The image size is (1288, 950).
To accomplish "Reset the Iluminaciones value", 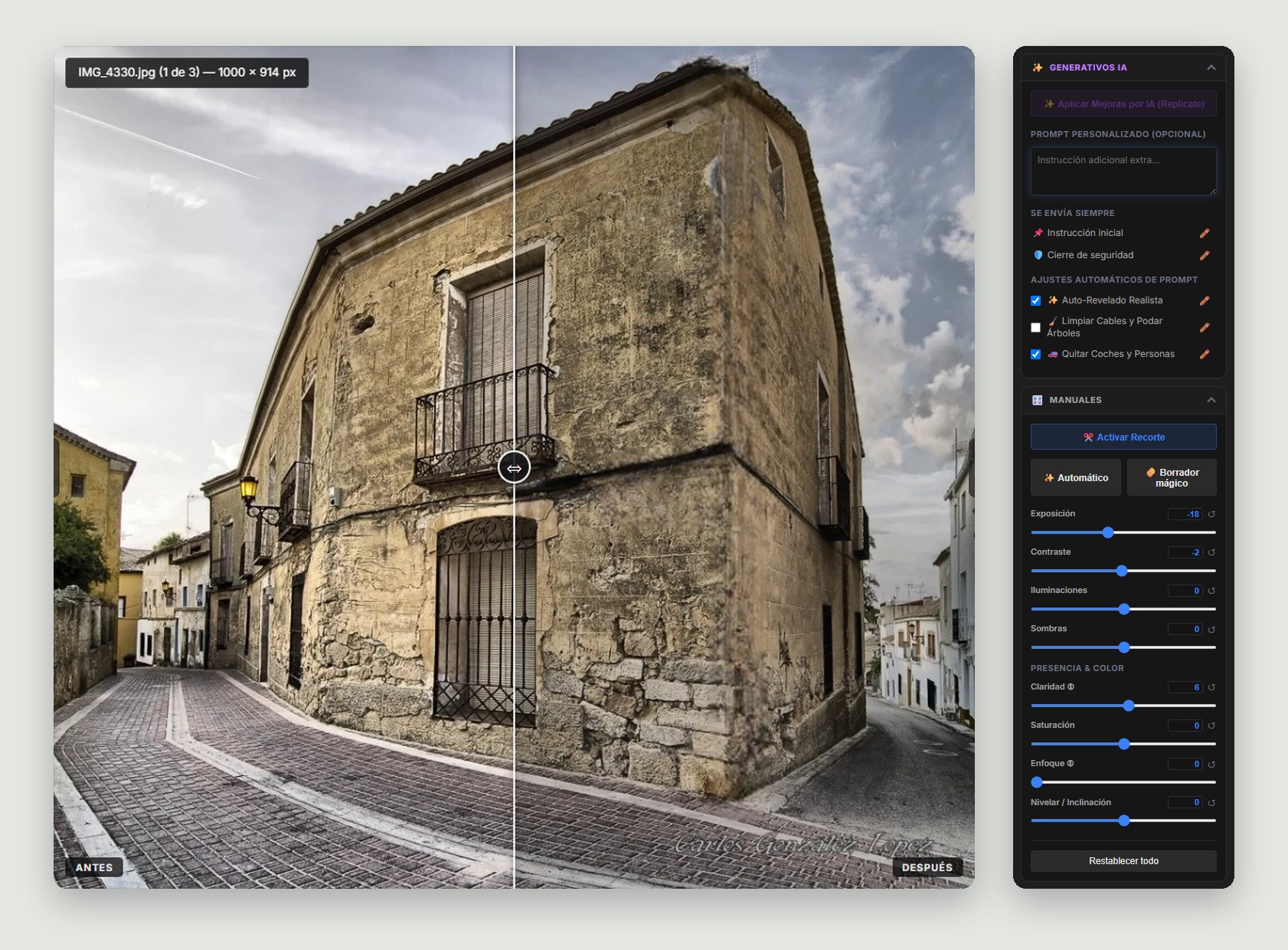I will [x=1211, y=591].
